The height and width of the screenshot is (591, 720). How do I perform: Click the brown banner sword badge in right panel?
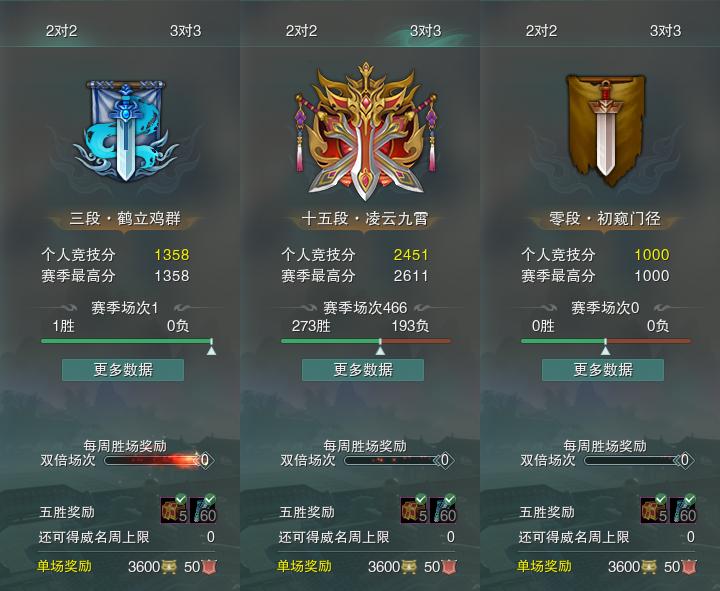coord(606,129)
